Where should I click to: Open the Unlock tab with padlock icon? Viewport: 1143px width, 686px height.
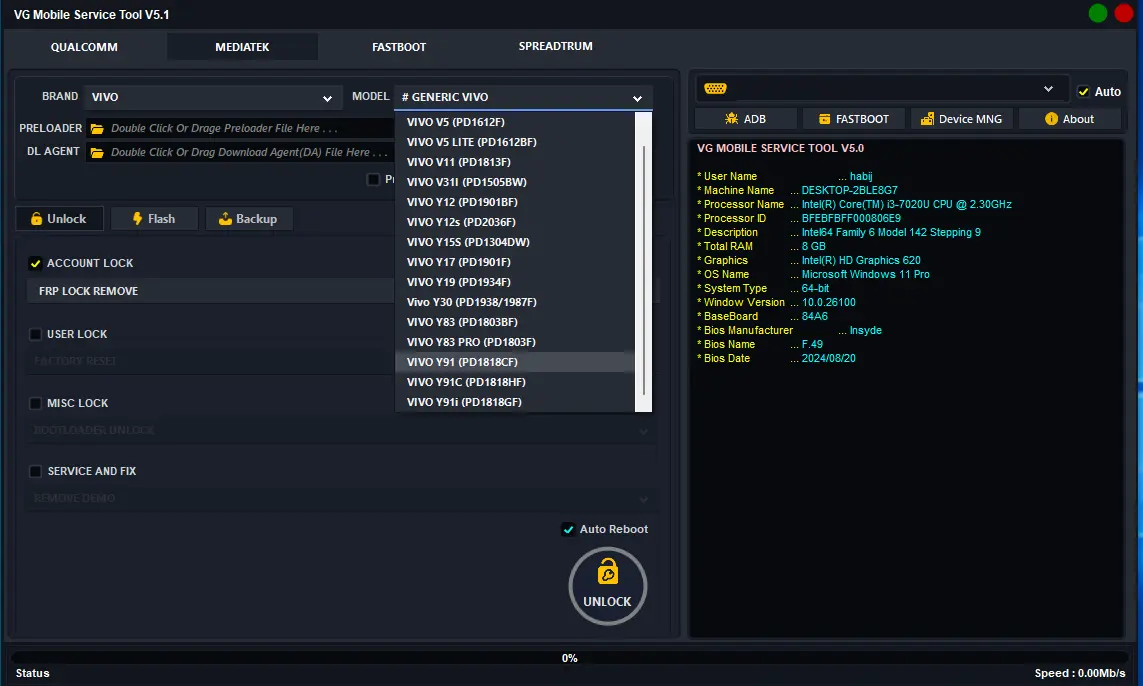(59, 219)
